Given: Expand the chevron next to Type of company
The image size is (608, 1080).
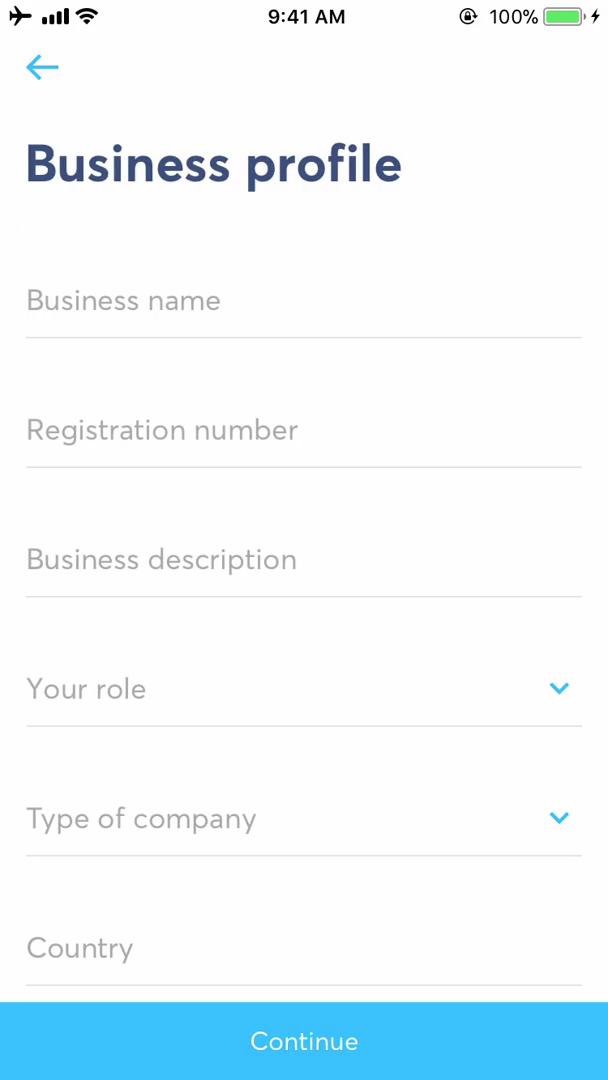Looking at the screenshot, I should (x=559, y=818).
